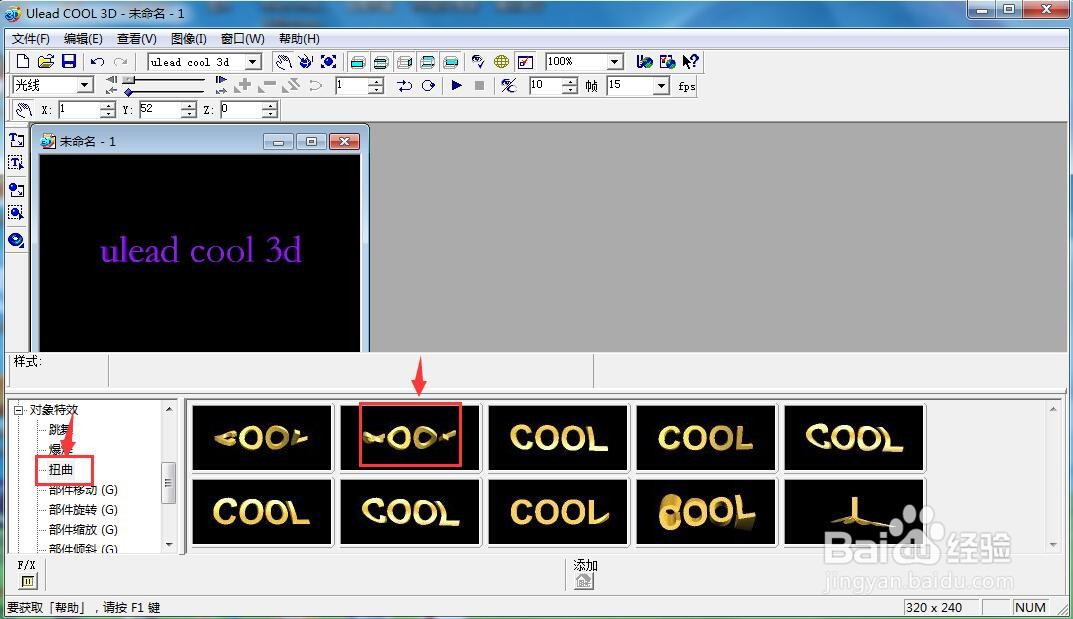This screenshot has height=619, width=1073.
Task: Click the Add (添加) icon below the thumbnails
Action: pos(584,581)
